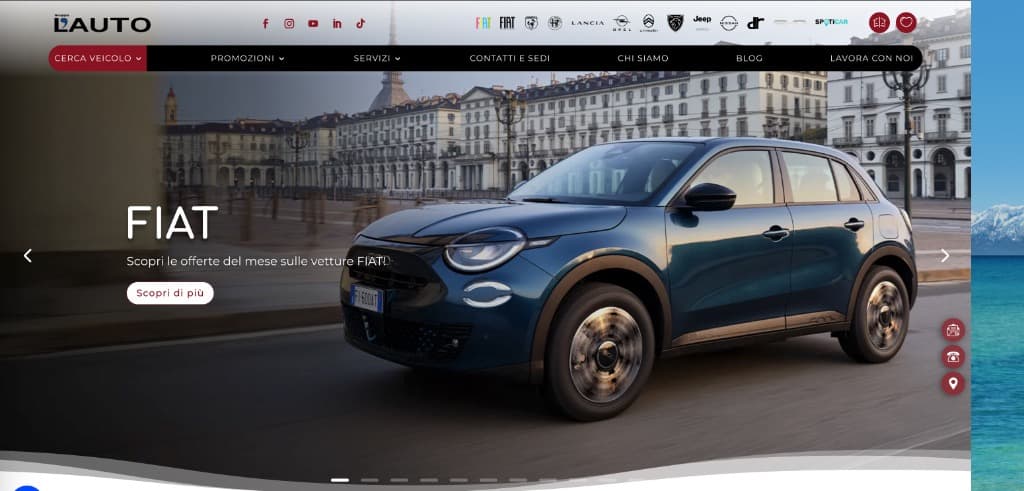
Task: Select the Abarth scorpion logo
Action: click(x=532, y=23)
